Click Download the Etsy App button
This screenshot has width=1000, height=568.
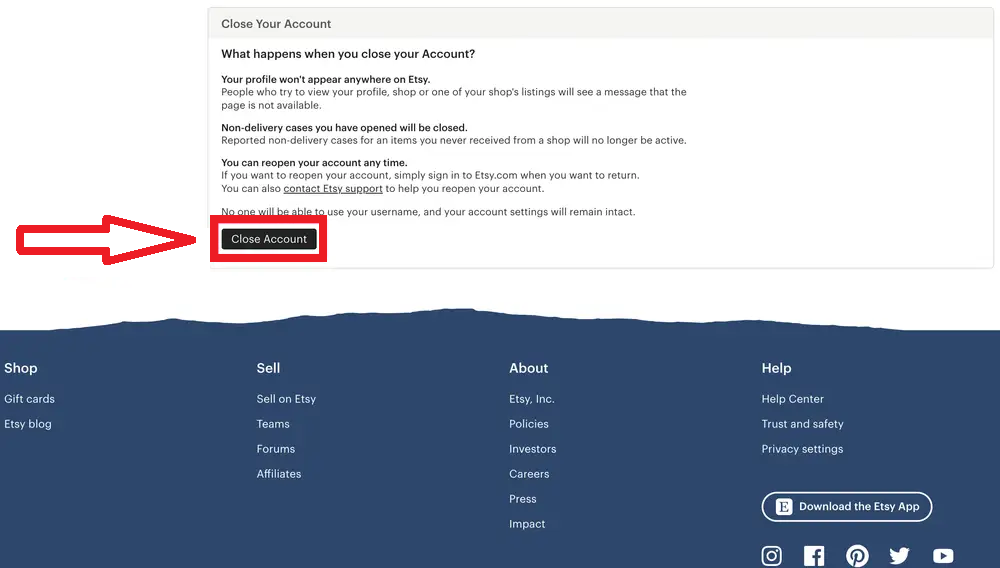(847, 507)
